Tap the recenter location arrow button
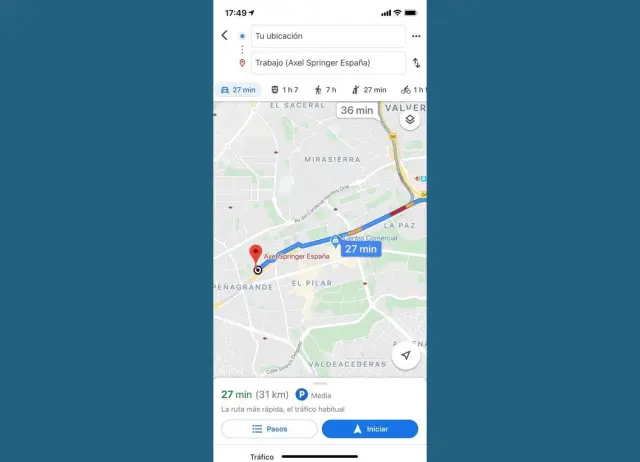 406,355
